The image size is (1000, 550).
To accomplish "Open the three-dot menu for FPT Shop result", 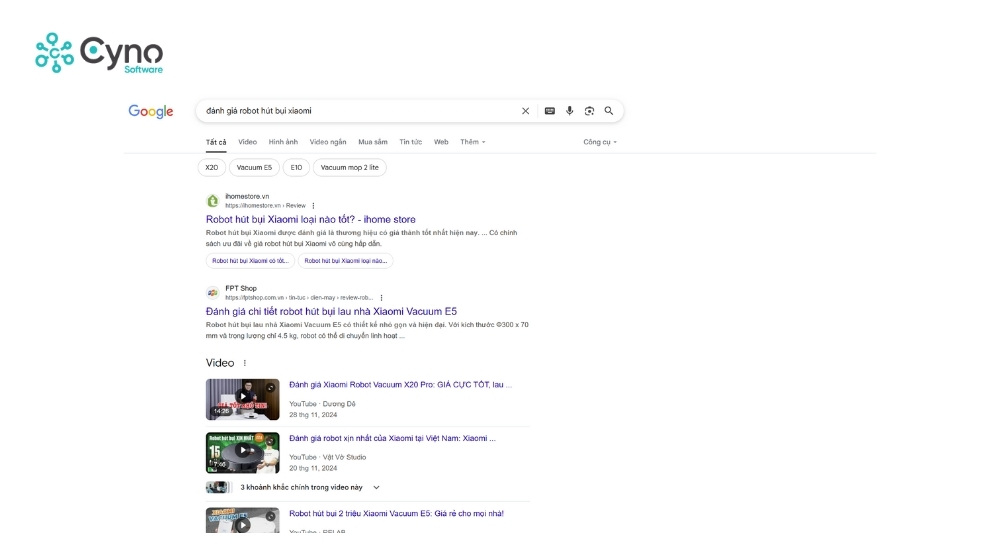I will tap(381, 297).
